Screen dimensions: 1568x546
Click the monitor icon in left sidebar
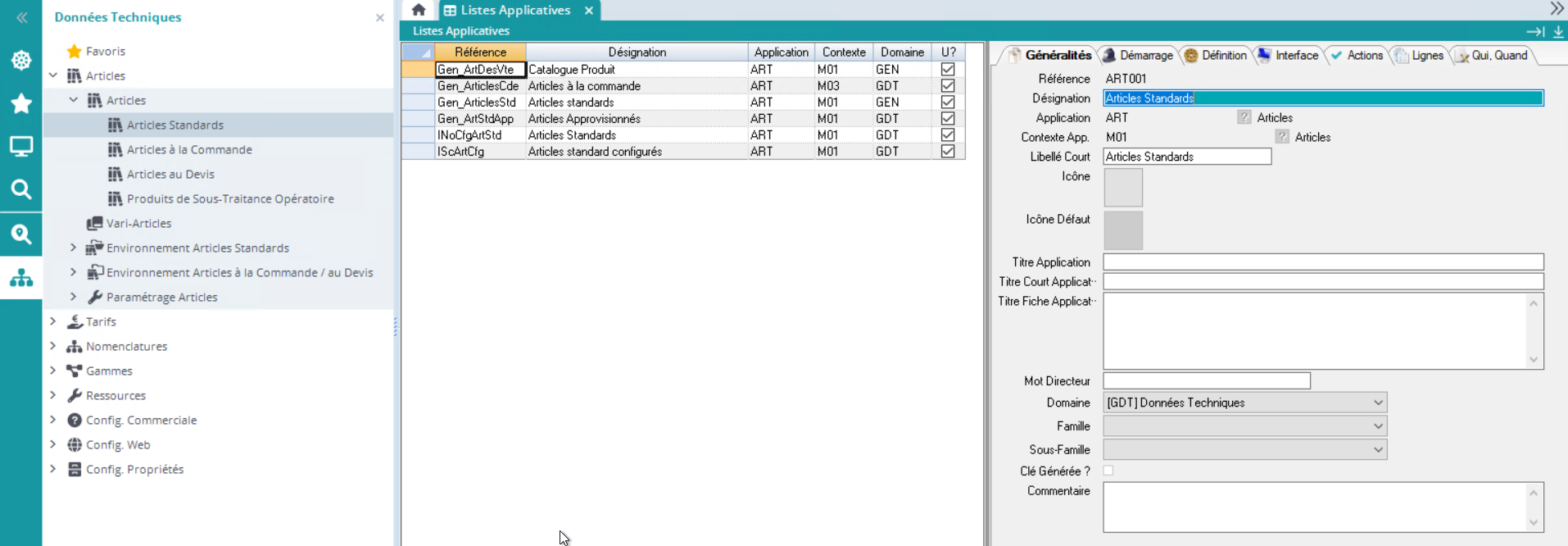pos(21,147)
